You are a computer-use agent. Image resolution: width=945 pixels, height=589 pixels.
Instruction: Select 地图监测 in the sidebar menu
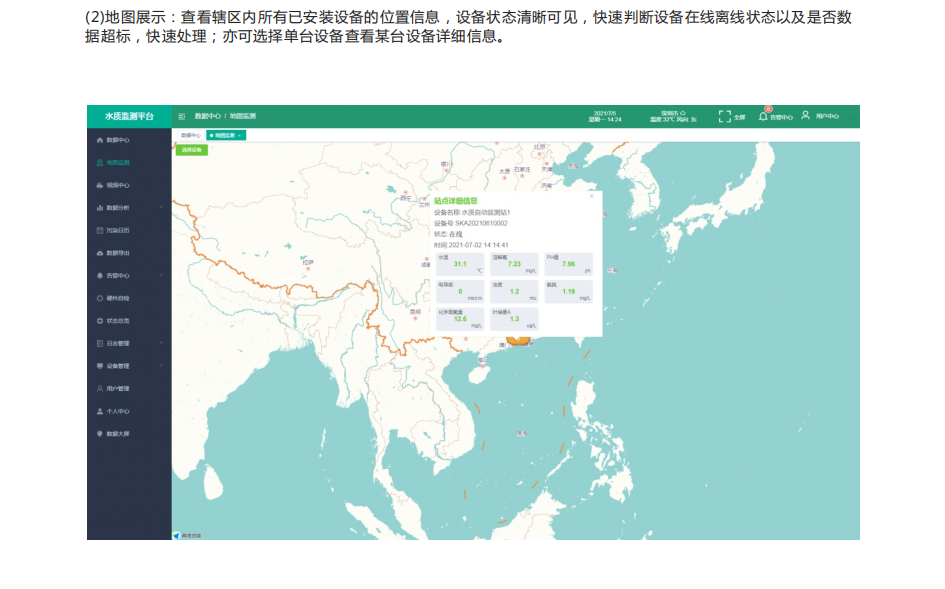[x=117, y=162]
